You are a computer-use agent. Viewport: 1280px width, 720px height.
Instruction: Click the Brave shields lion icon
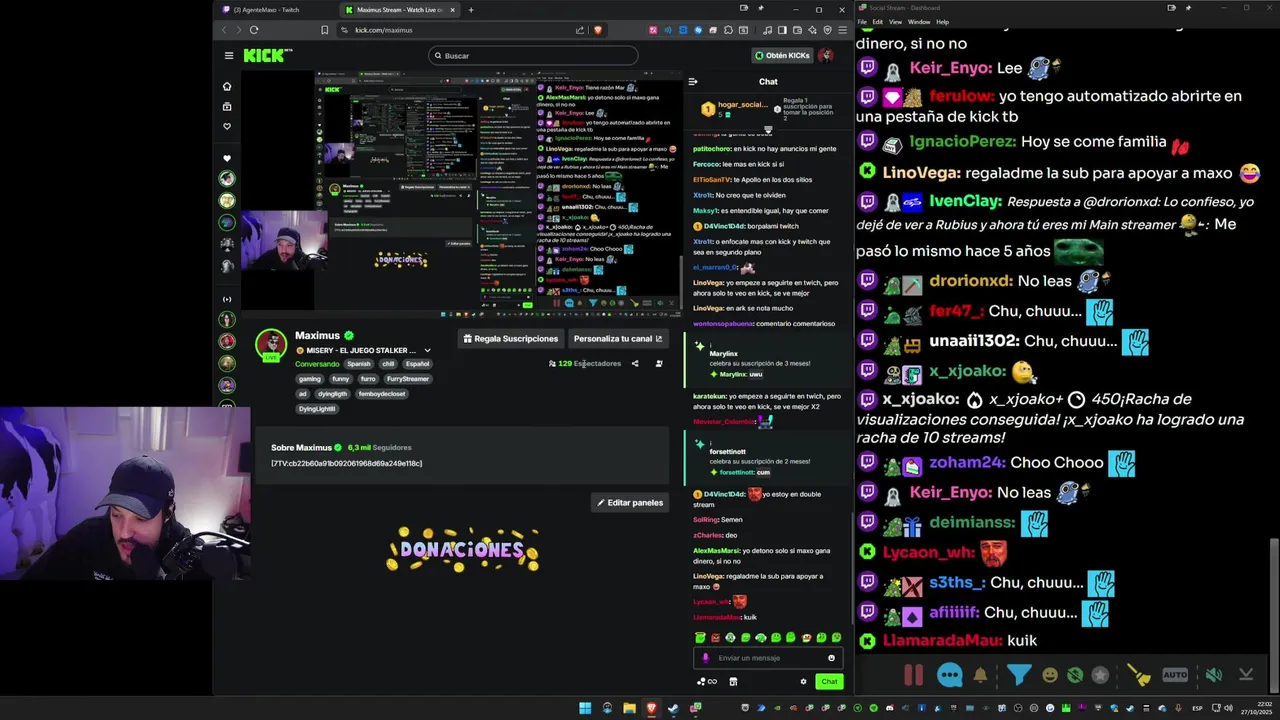coord(597,30)
